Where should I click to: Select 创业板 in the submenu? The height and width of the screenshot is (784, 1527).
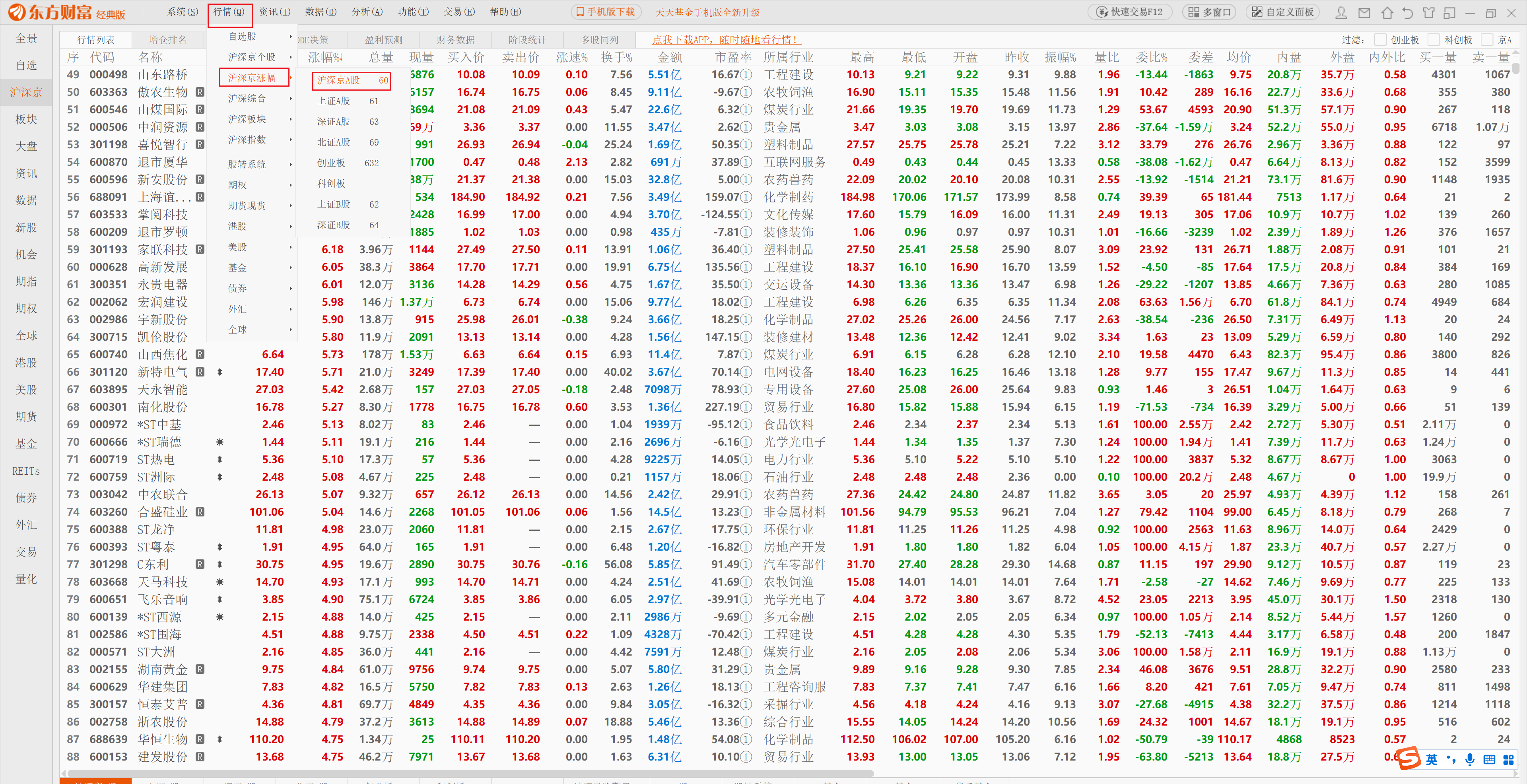coord(331,163)
